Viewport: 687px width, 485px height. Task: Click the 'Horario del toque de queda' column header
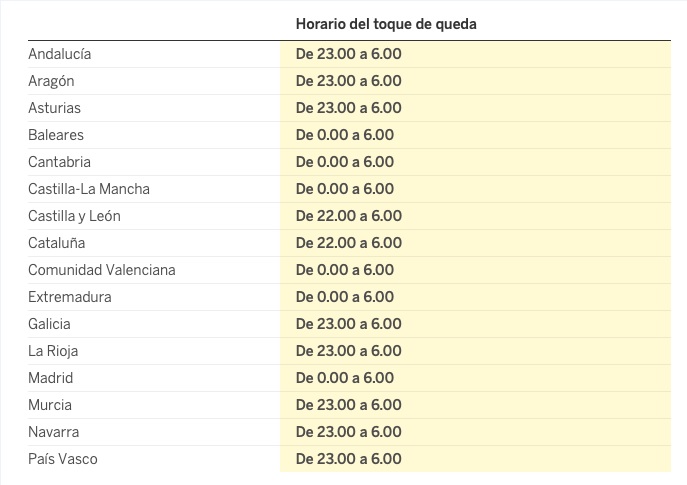[x=386, y=23]
